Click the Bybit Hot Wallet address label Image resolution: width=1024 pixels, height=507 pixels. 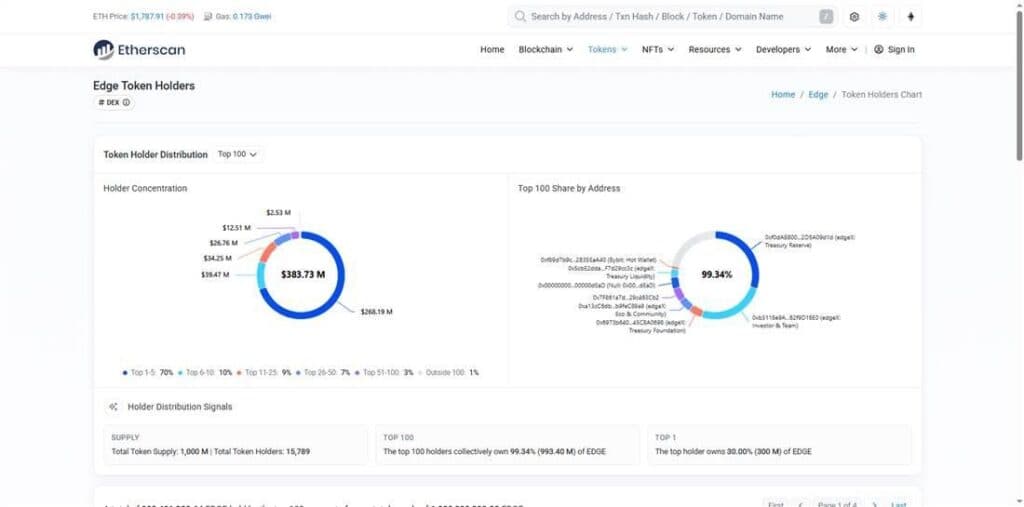(598, 259)
